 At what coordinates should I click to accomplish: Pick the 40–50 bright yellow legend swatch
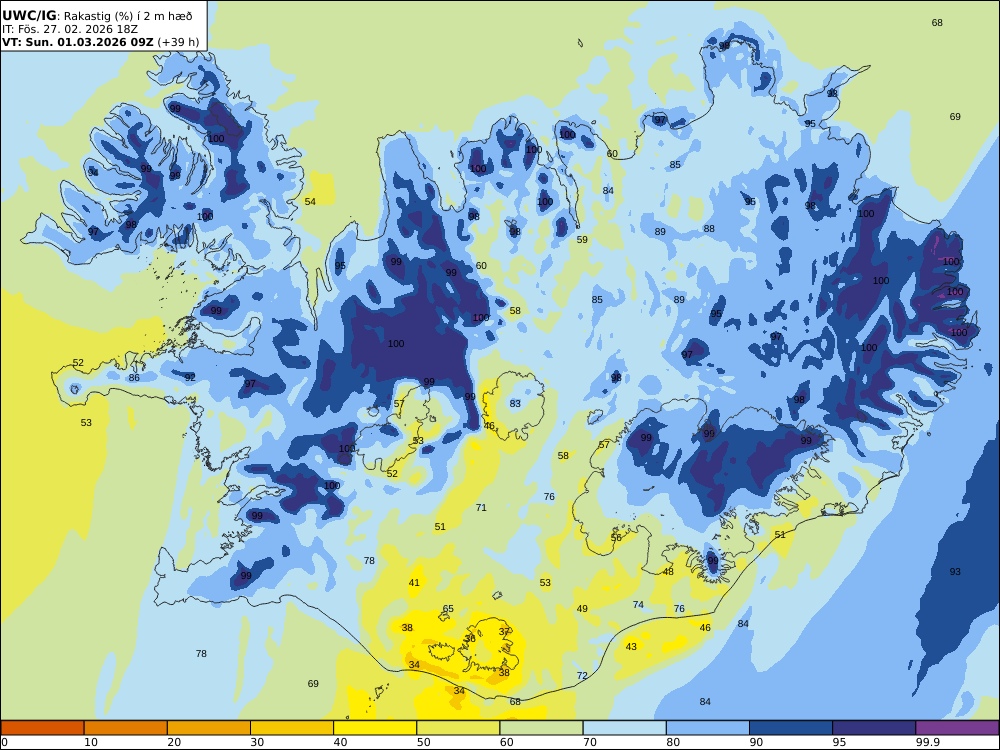[375, 728]
